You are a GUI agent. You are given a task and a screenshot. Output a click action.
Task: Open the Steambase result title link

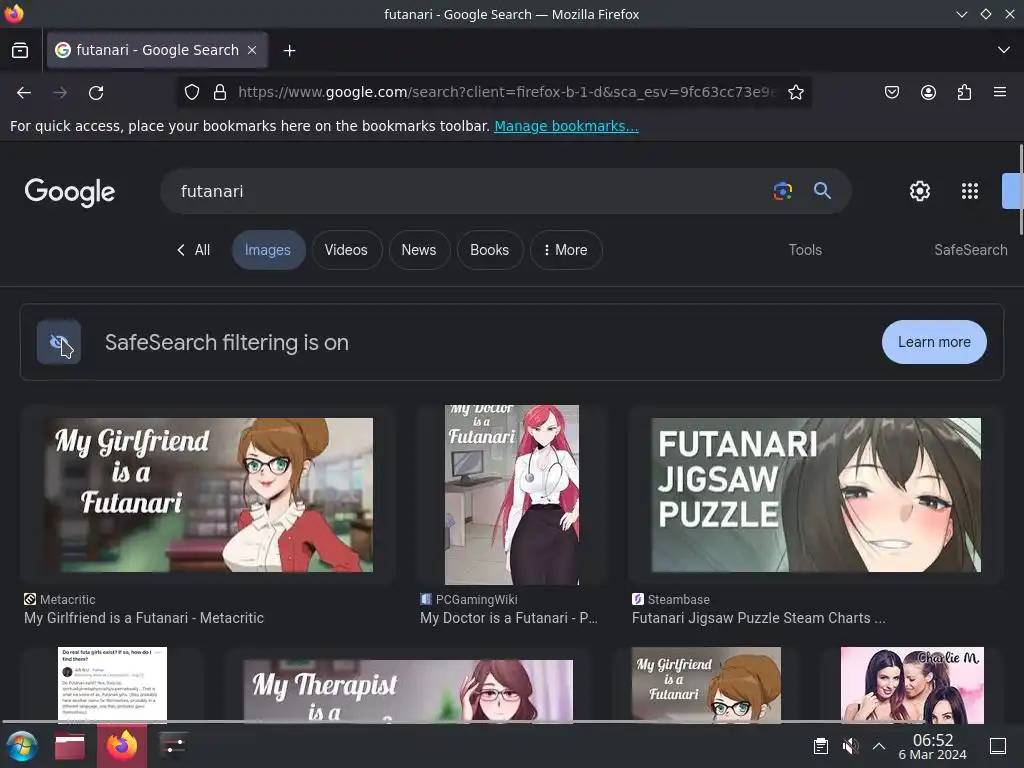(759, 618)
